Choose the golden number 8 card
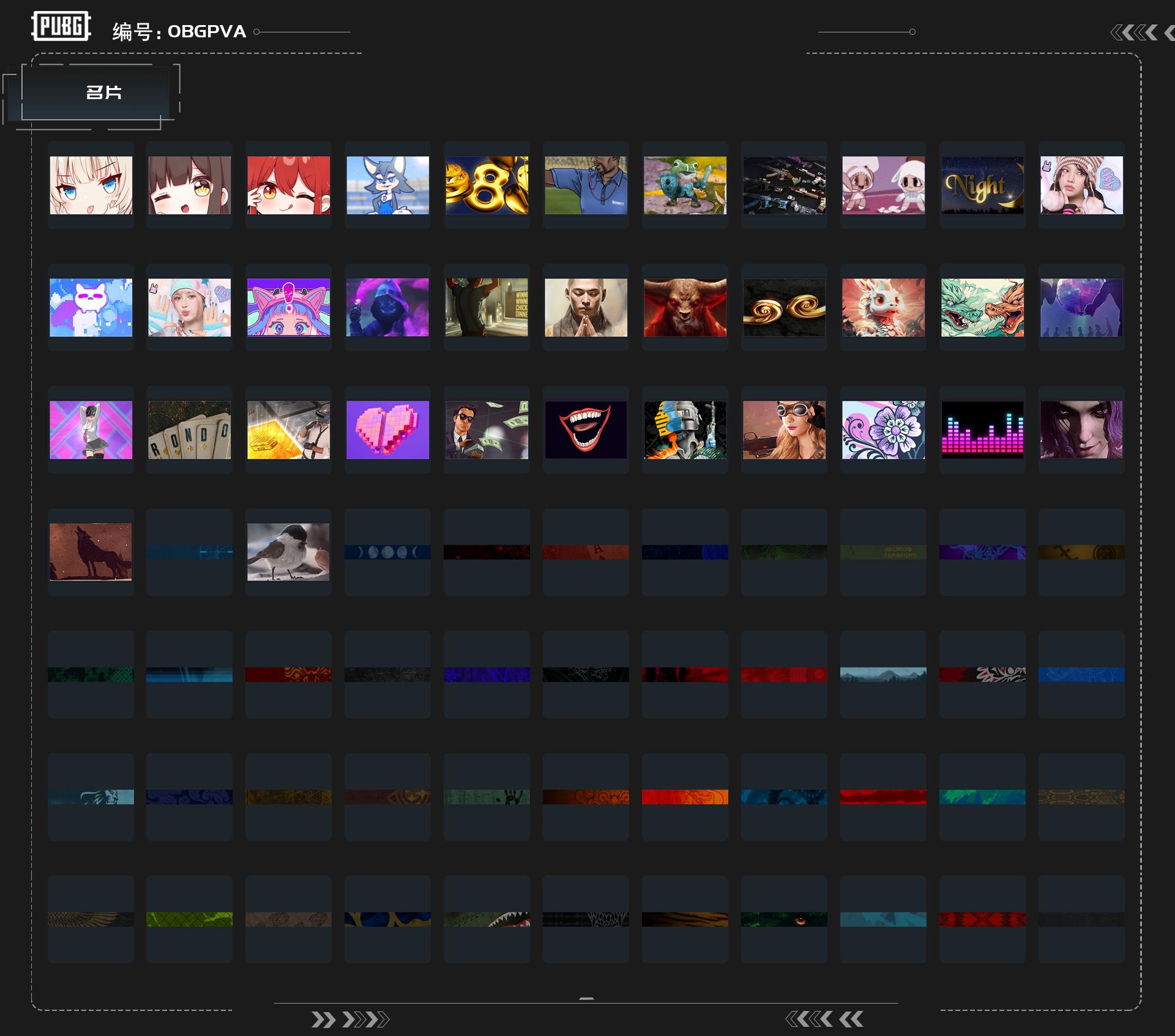1175x1036 pixels. point(487,185)
